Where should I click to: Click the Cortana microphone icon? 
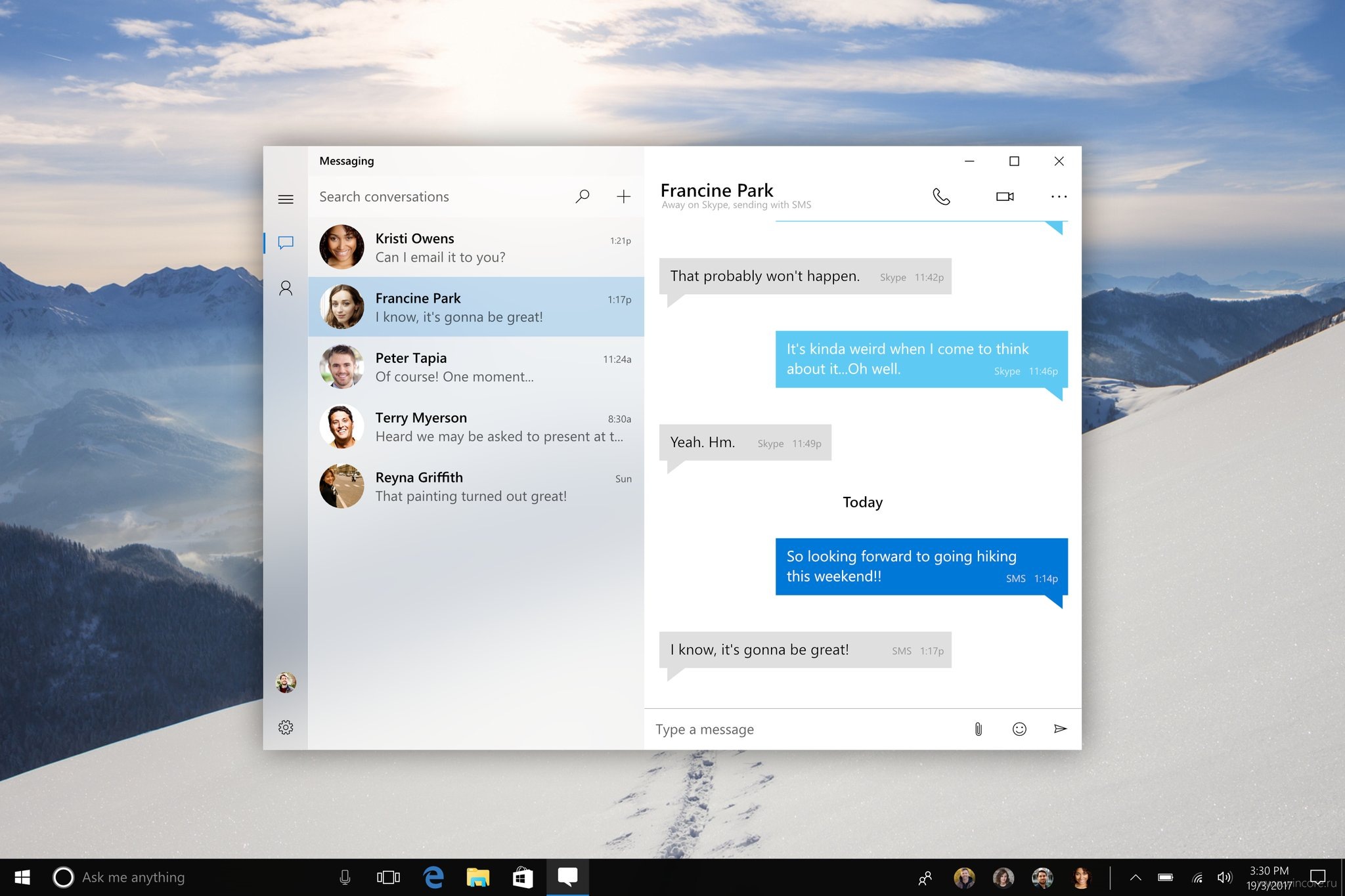point(345,878)
